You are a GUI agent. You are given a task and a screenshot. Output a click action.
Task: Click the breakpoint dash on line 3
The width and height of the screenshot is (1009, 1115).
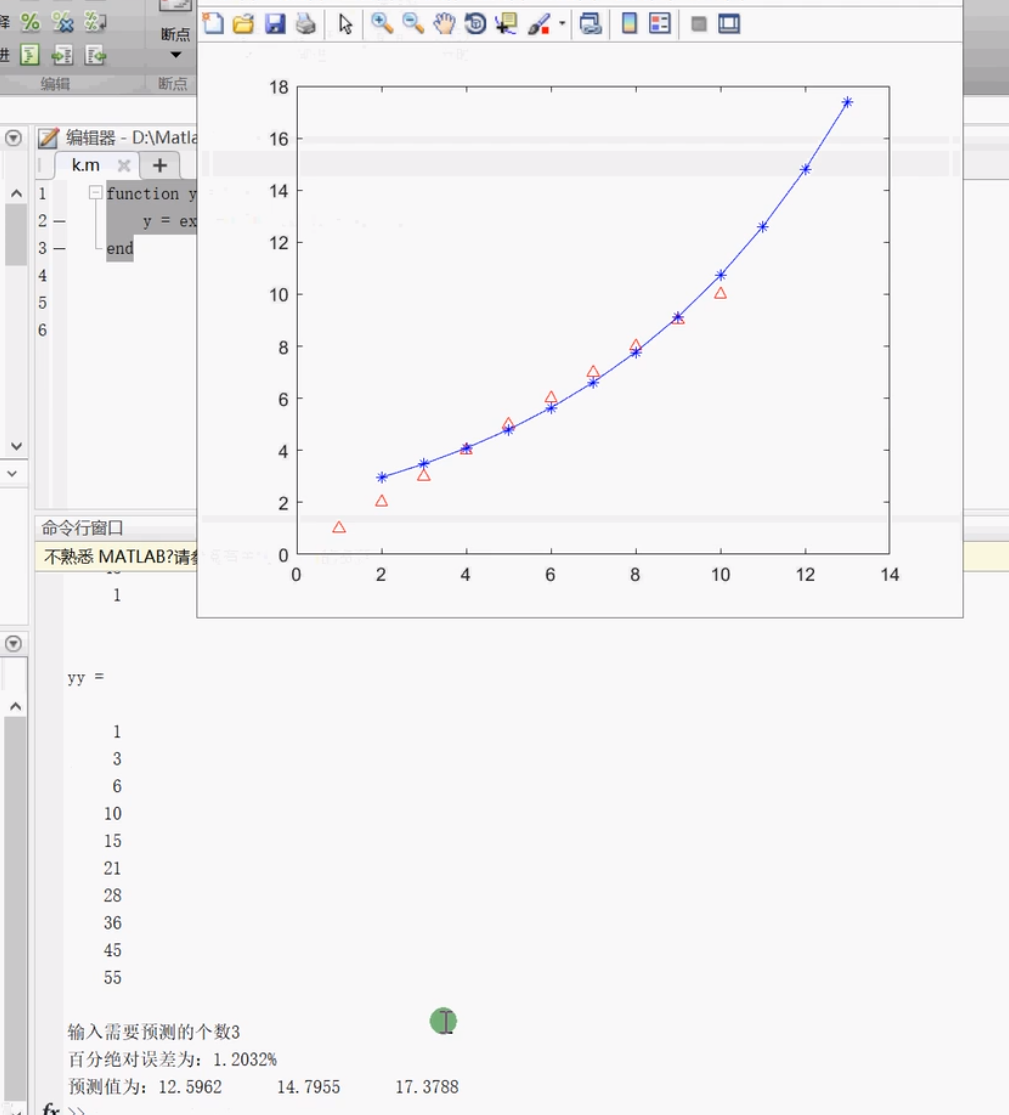[60, 248]
